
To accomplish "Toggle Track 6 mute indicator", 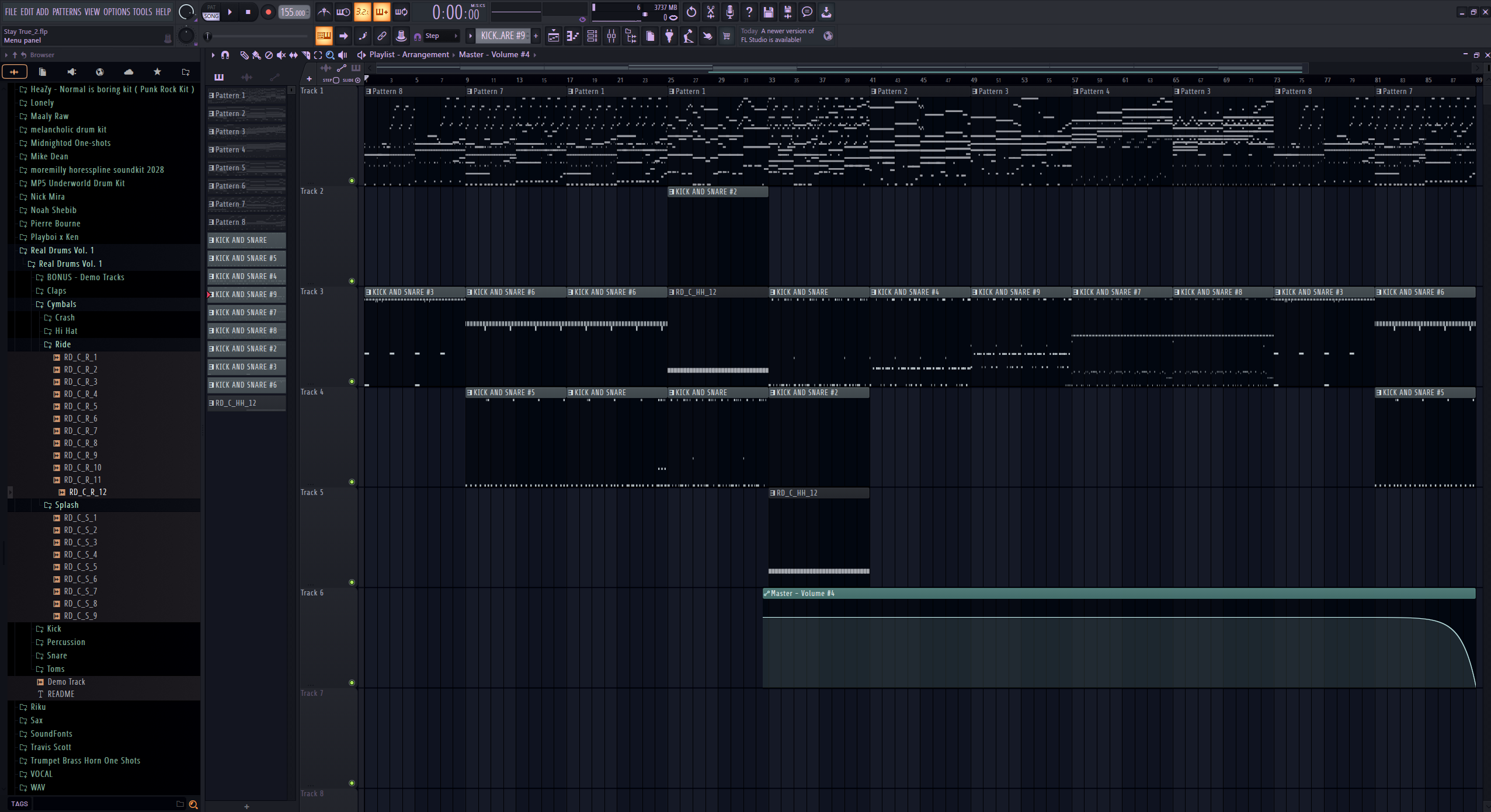I will (352, 682).
